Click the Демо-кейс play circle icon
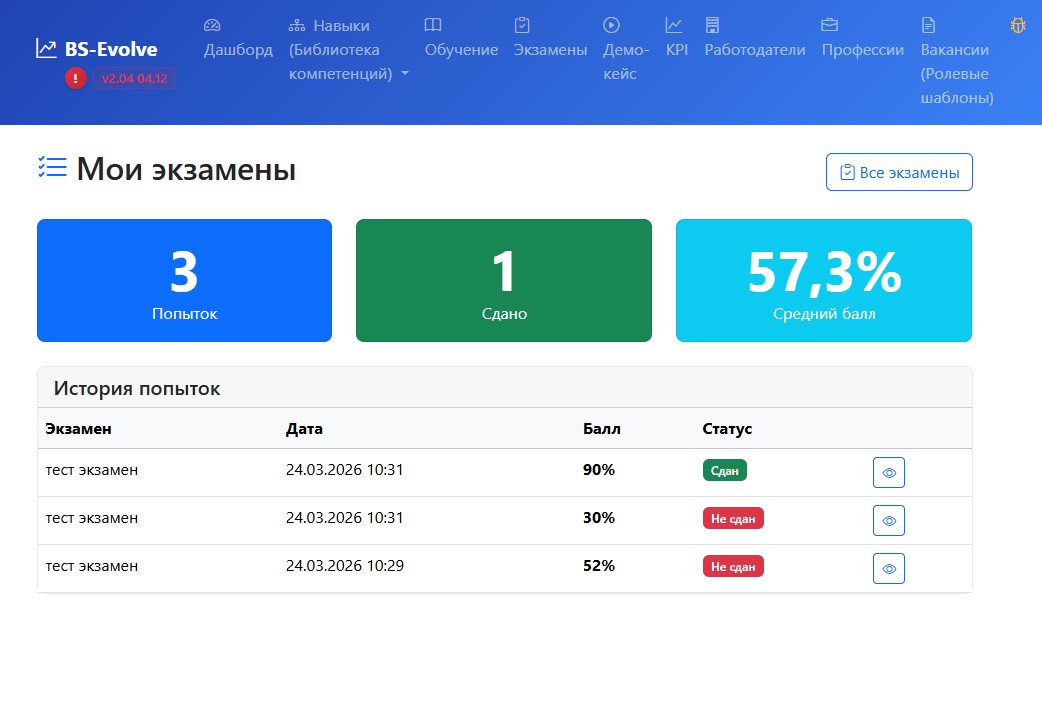Screen dimensions: 1042x703 coord(611,25)
